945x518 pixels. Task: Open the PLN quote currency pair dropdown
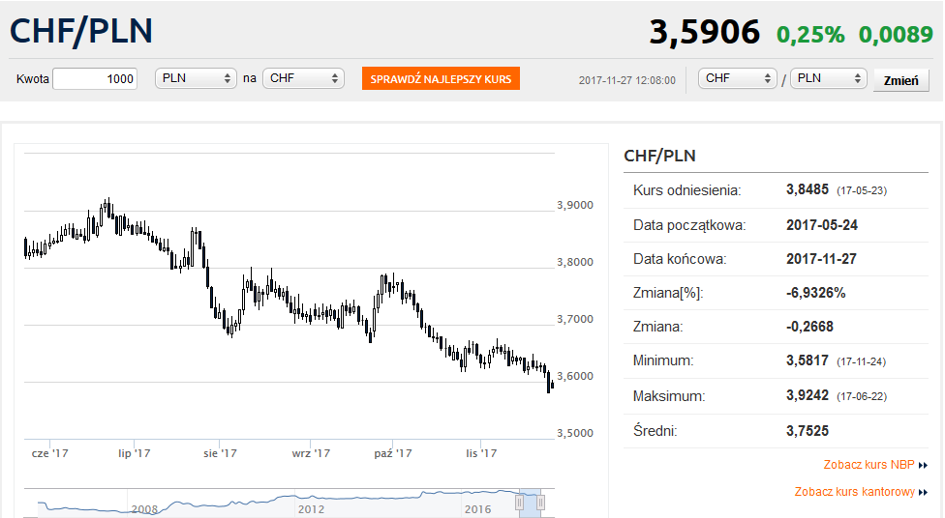coord(828,78)
